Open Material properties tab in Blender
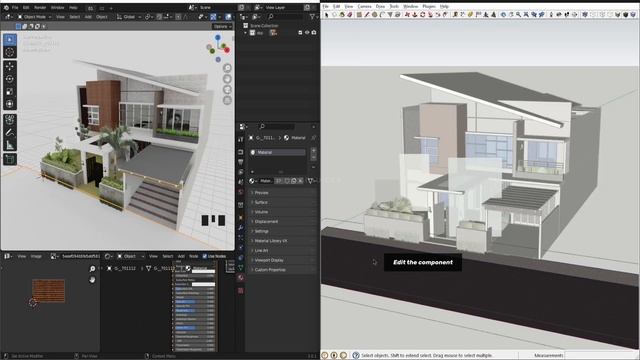Viewport: 640px width, 360px height. [x=241, y=278]
